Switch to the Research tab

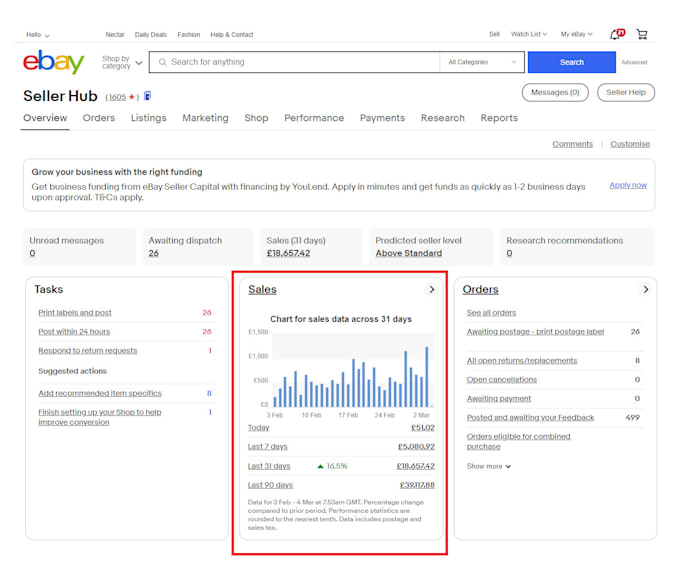(x=442, y=118)
